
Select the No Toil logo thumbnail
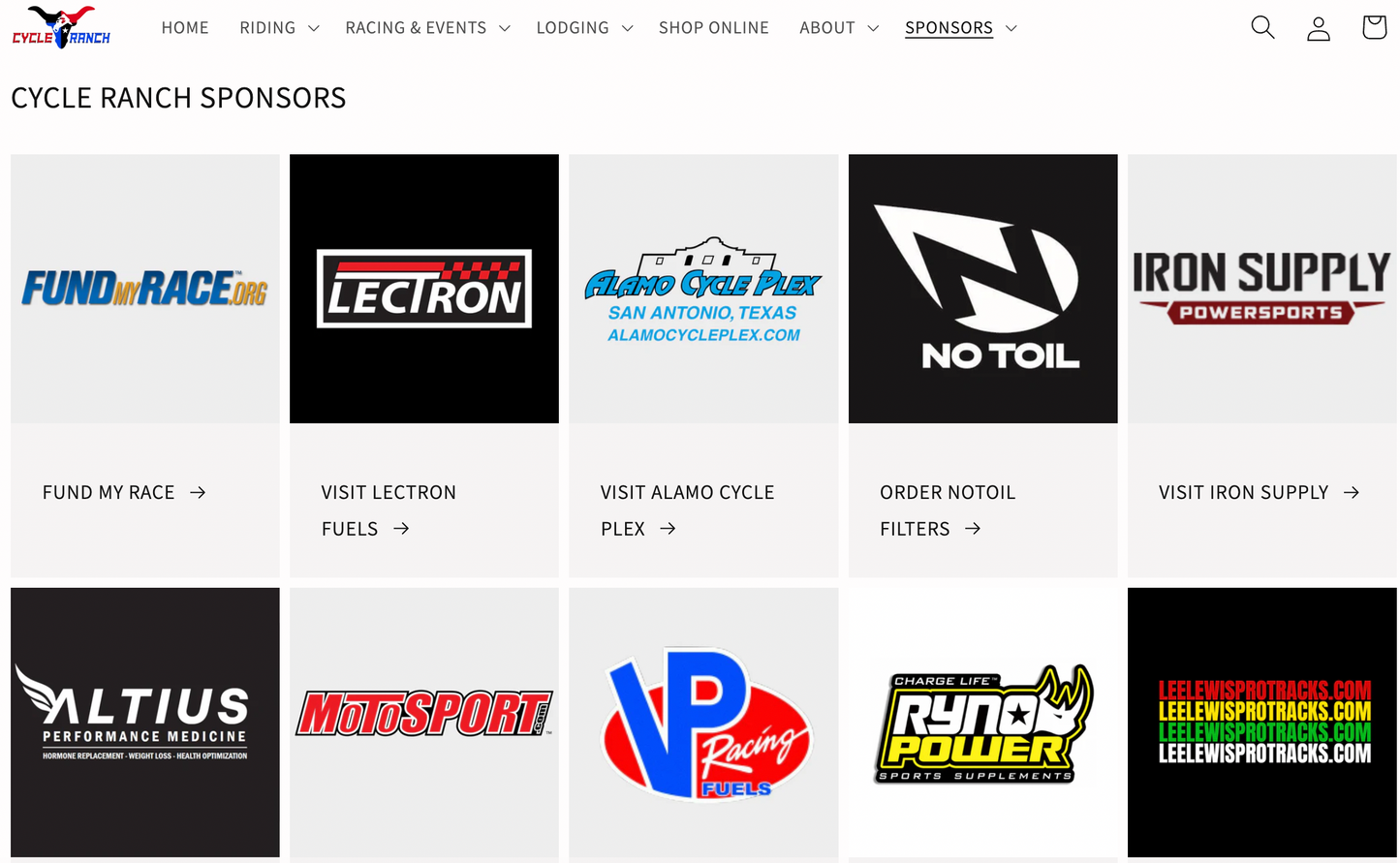coord(982,289)
